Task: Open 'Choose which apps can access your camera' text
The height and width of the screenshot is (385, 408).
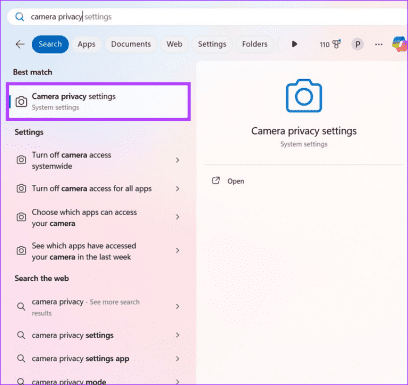Action: pos(84,218)
